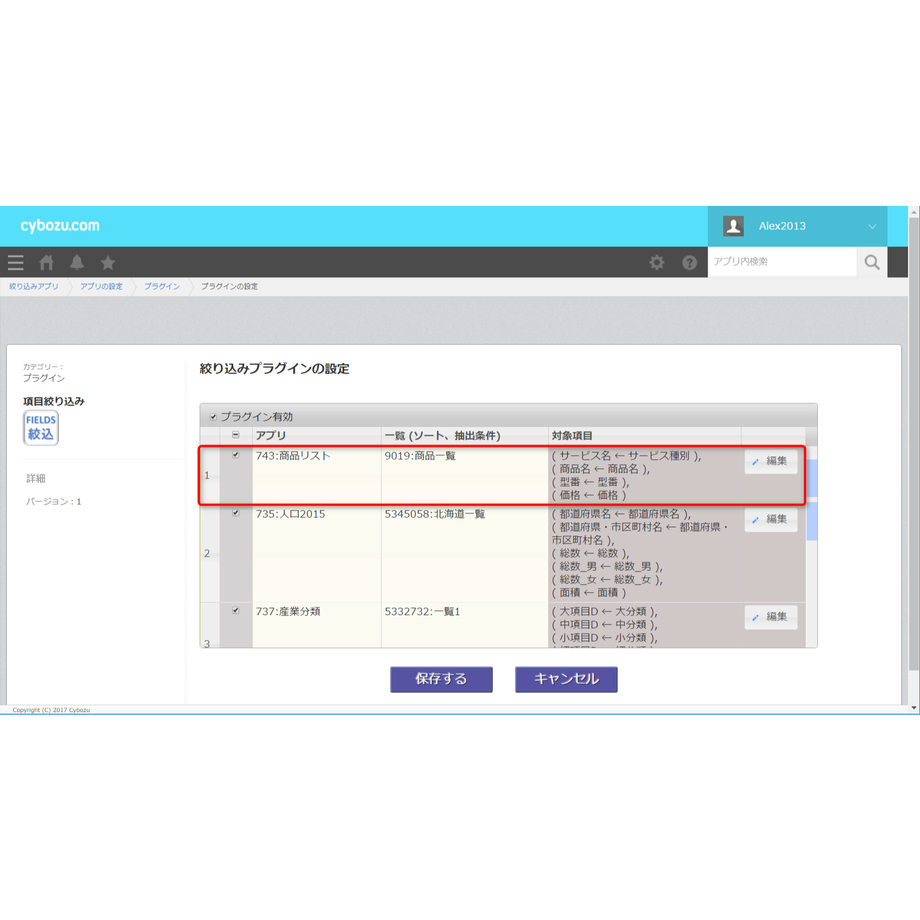Select the 9019:商品一覧 cell
The image size is (920, 920).
465,475
